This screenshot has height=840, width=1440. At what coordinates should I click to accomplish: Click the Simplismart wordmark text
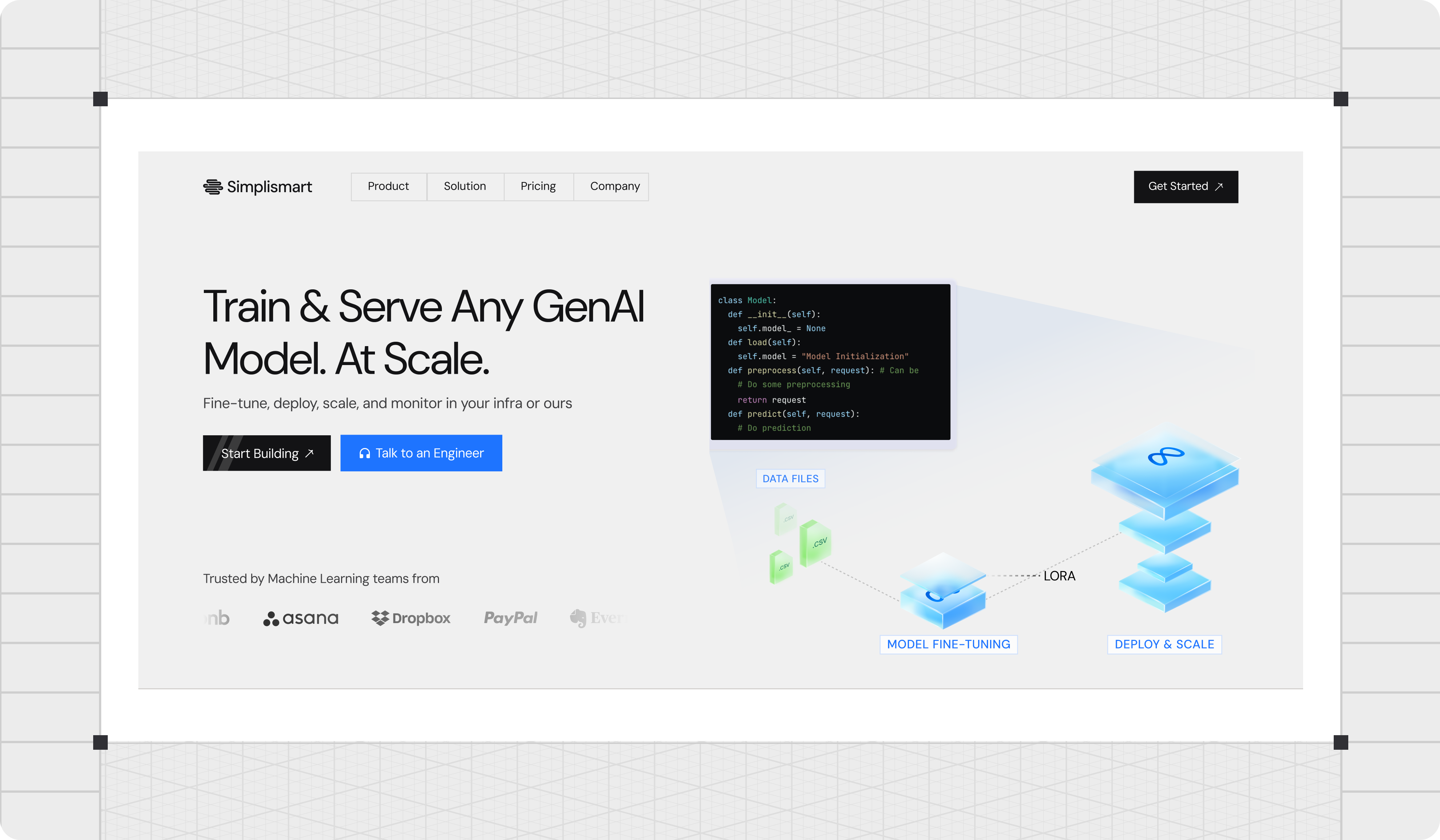[269, 187]
